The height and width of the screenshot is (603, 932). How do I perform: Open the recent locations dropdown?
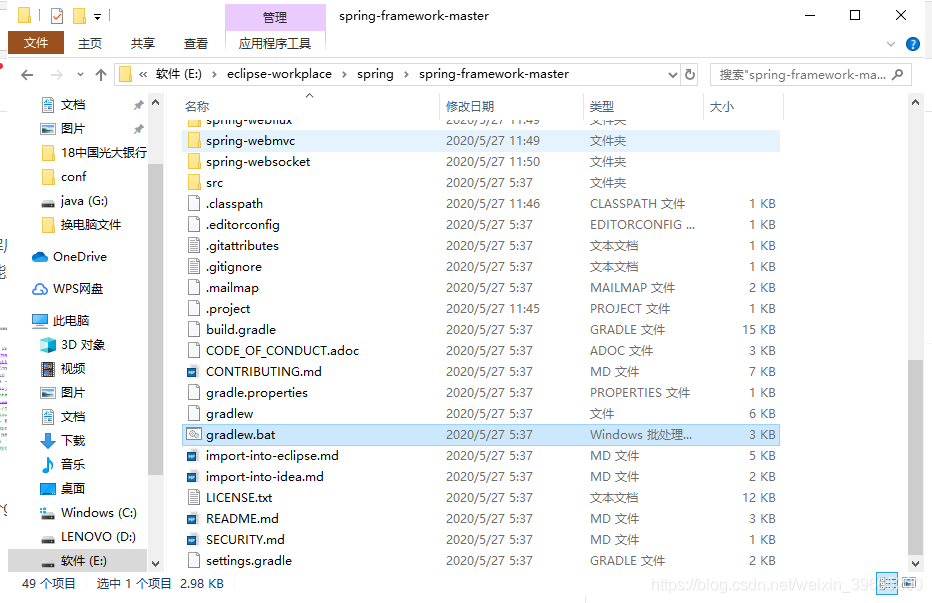tap(80, 74)
